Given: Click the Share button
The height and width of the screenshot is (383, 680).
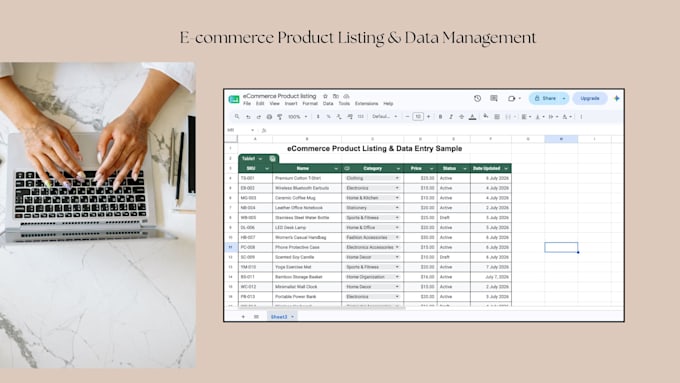Looking at the screenshot, I should pyautogui.click(x=545, y=98).
